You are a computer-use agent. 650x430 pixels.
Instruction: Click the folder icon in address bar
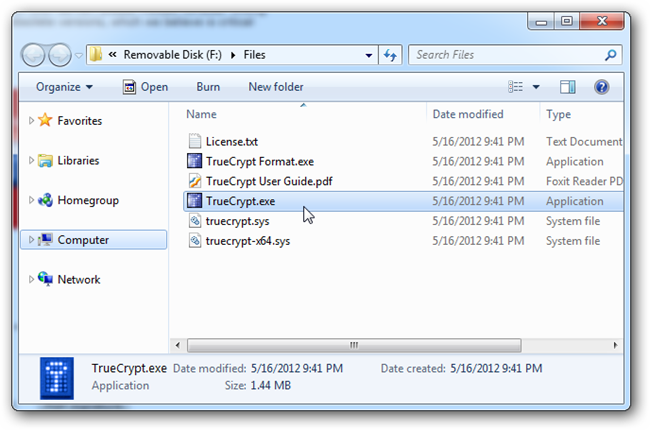coord(96,54)
